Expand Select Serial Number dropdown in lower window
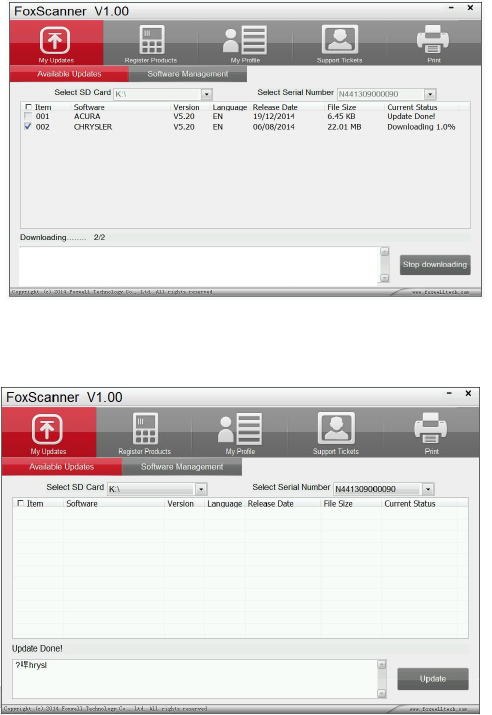 pos(428,489)
